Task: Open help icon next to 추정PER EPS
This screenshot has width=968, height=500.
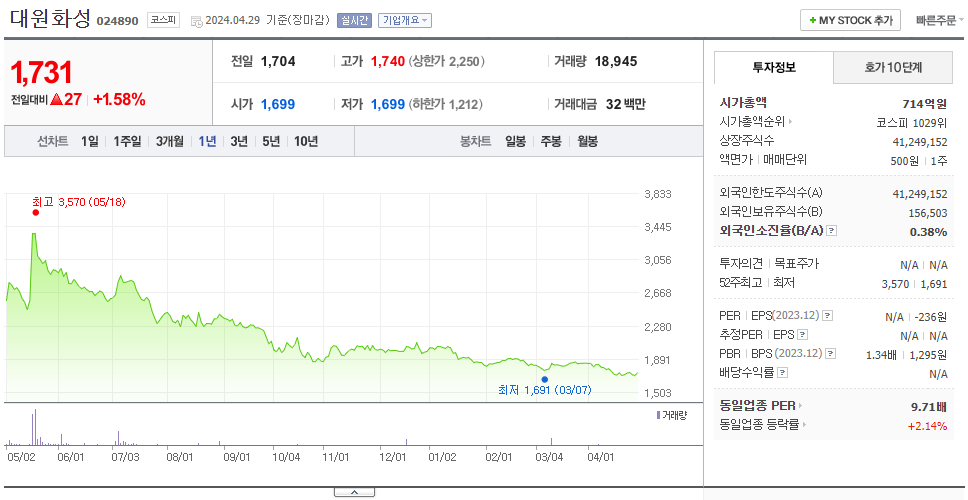Action: 802,335
